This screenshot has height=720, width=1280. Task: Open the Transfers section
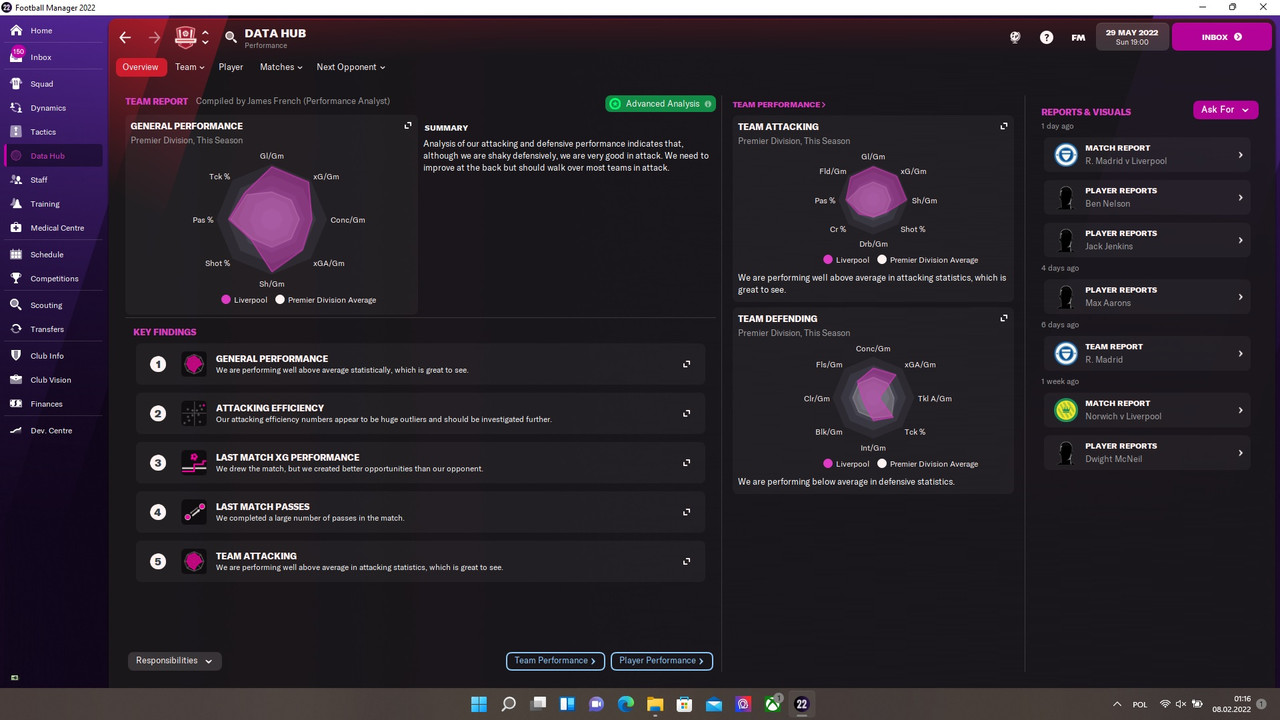(x=54, y=329)
